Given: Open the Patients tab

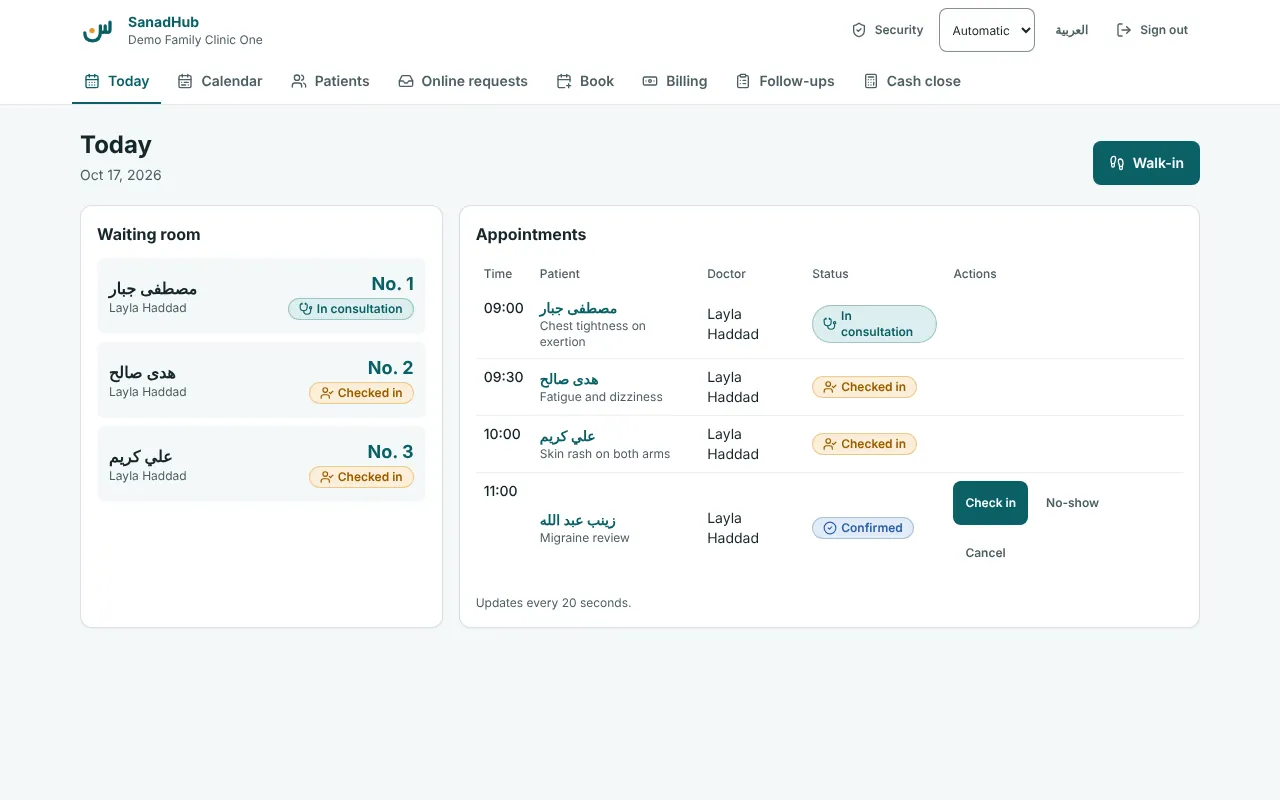Looking at the screenshot, I should 330,81.
